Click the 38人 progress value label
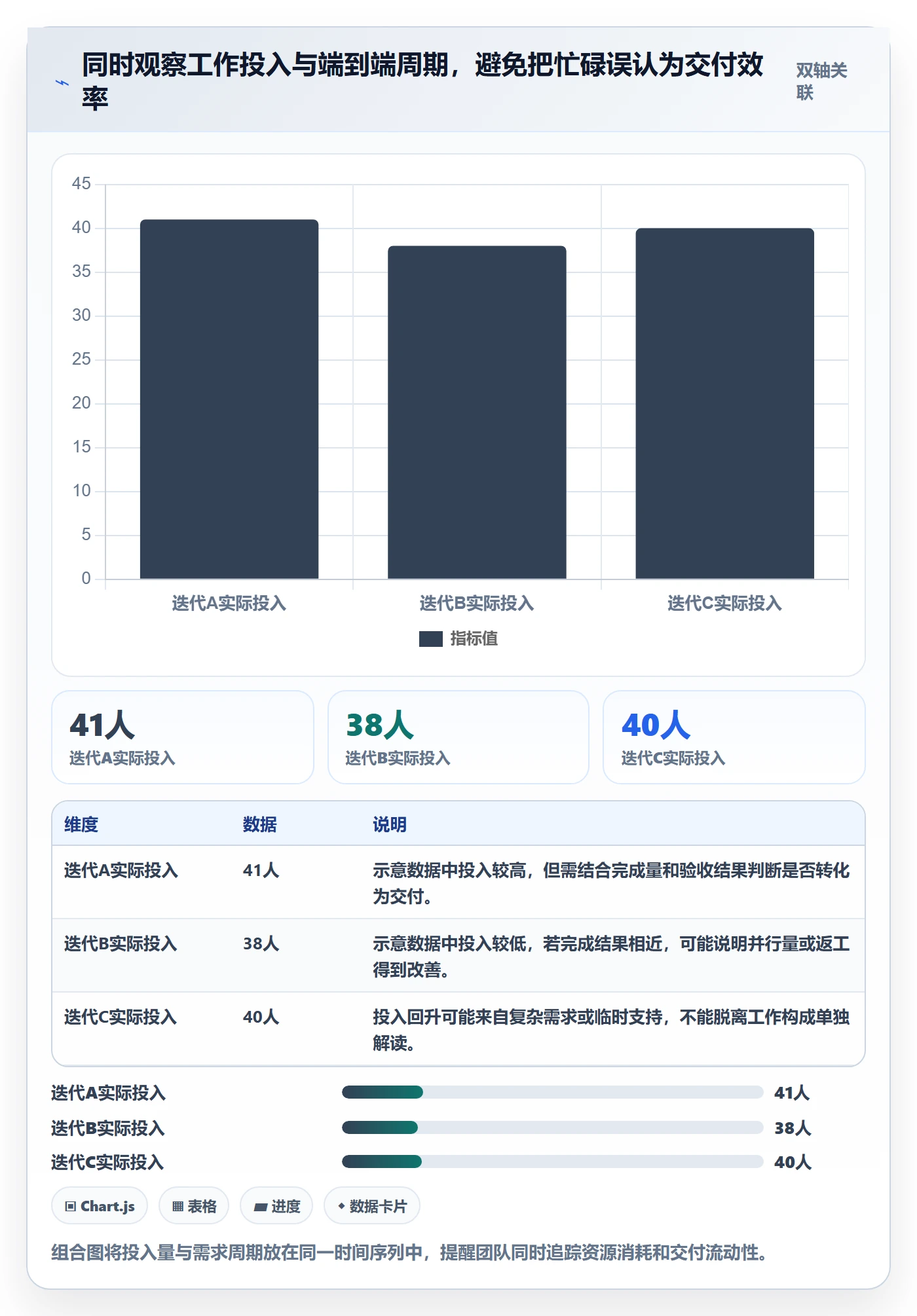The image size is (917, 1316). [x=793, y=1128]
